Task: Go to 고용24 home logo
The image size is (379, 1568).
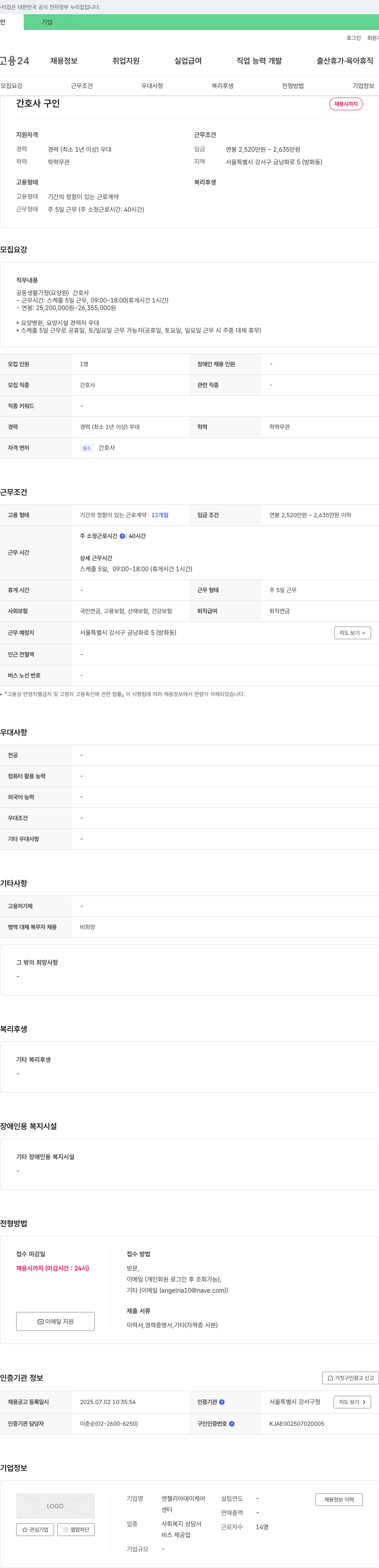Action: pos(15,61)
